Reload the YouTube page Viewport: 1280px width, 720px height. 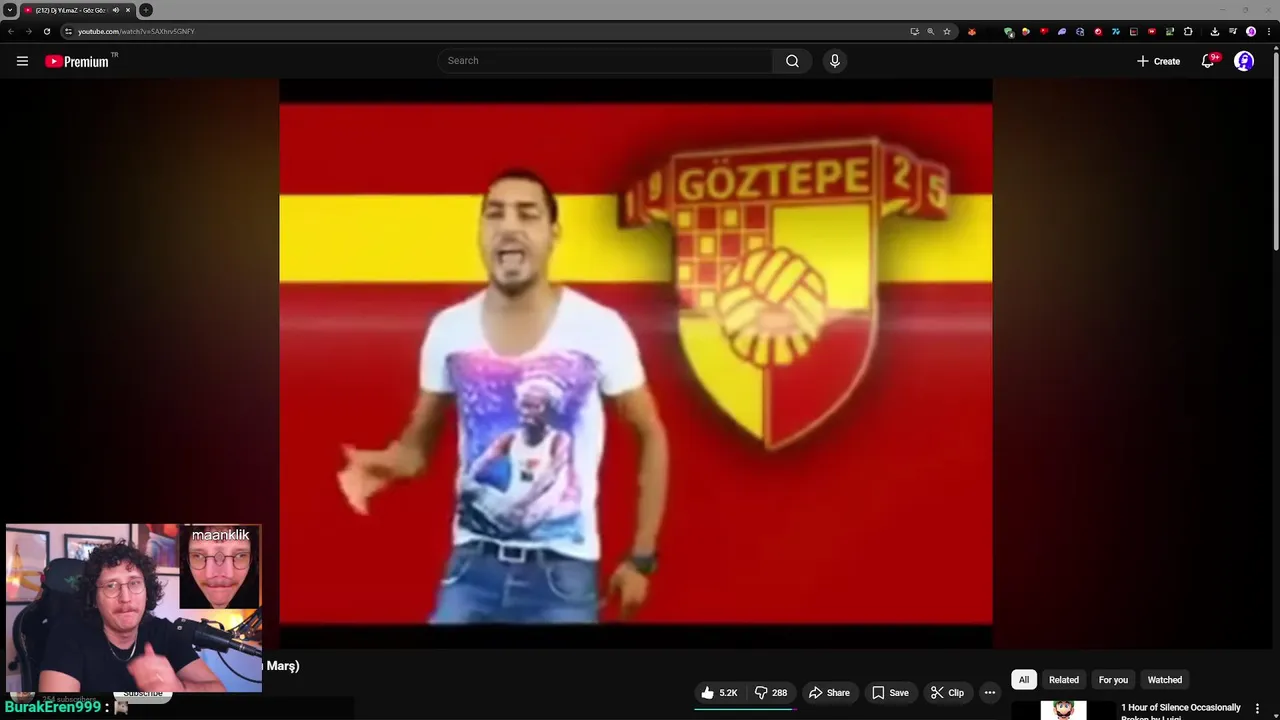(x=46, y=31)
